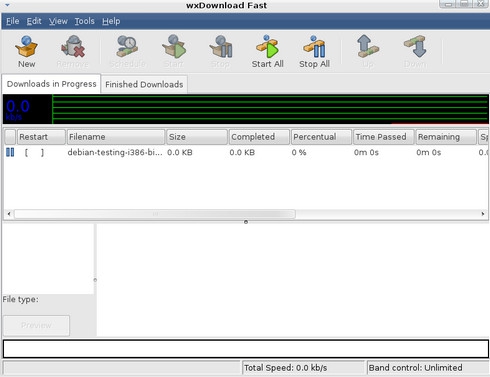490x377 pixels.
Task: Sort by Filename column header
Action: click(x=116, y=137)
